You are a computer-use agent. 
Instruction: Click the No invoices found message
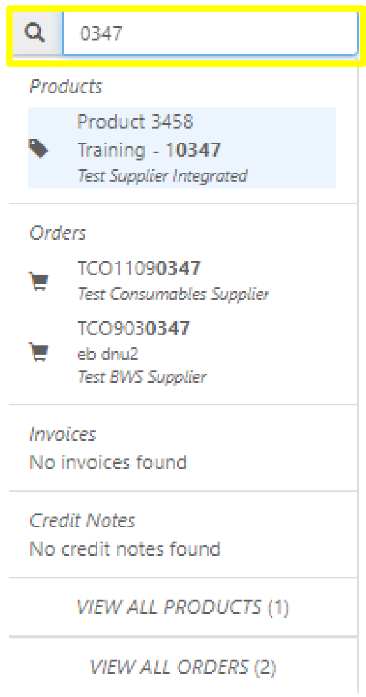point(108,462)
